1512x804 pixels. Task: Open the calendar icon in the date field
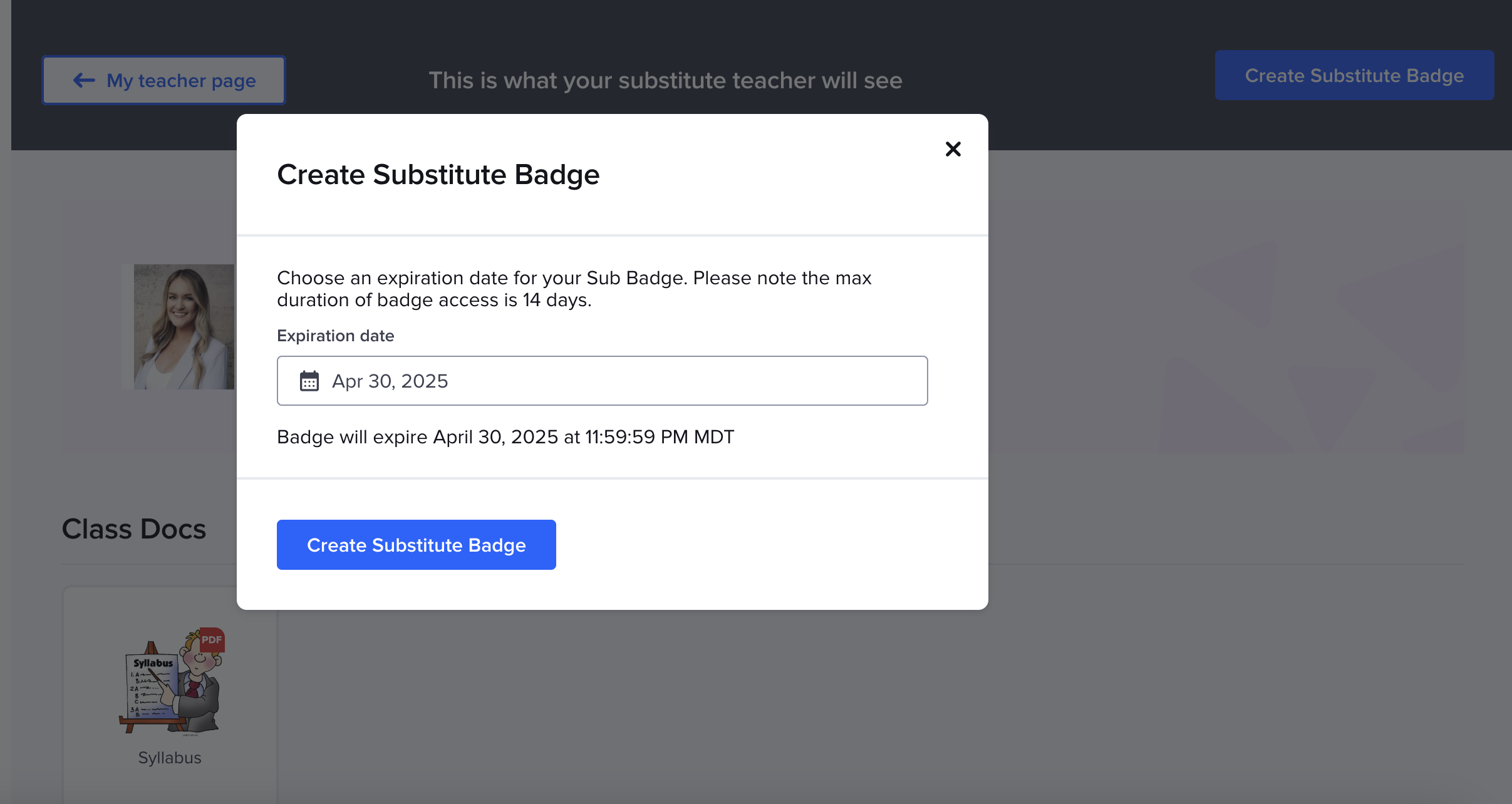tap(308, 380)
